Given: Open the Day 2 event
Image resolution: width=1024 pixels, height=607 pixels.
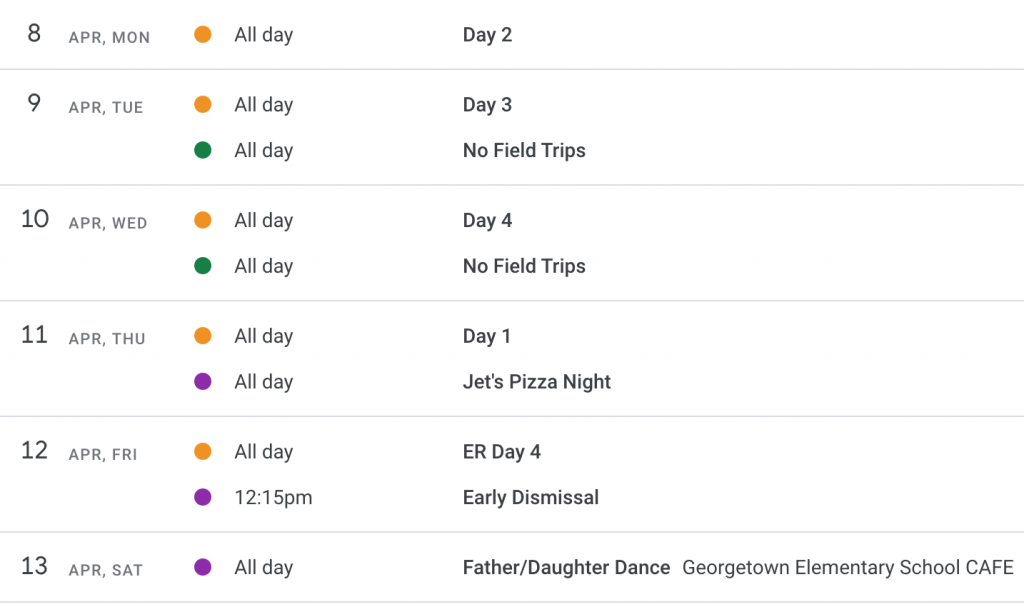Looking at the screenshot, I should click(487, 35).
